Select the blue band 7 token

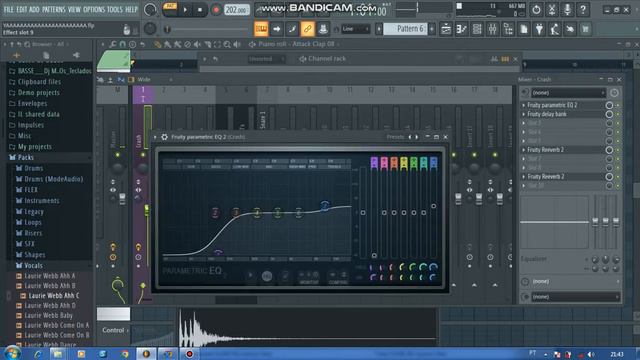[x=324, y=205]
